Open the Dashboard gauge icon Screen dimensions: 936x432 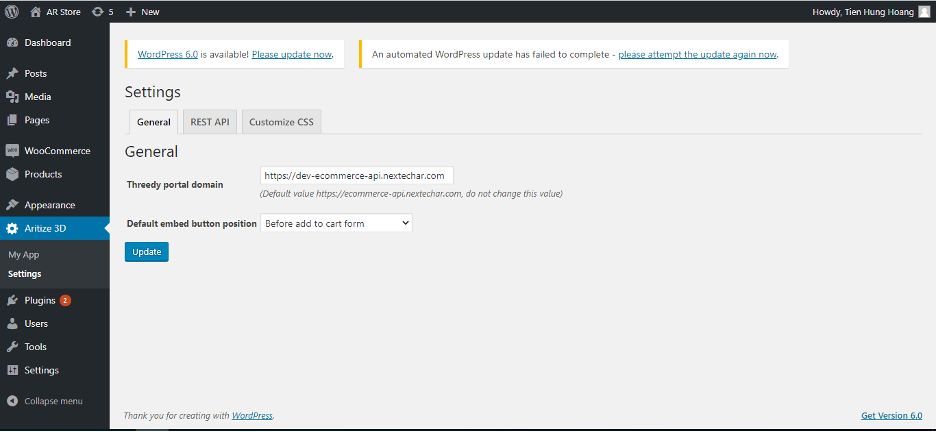click(12, 43)
